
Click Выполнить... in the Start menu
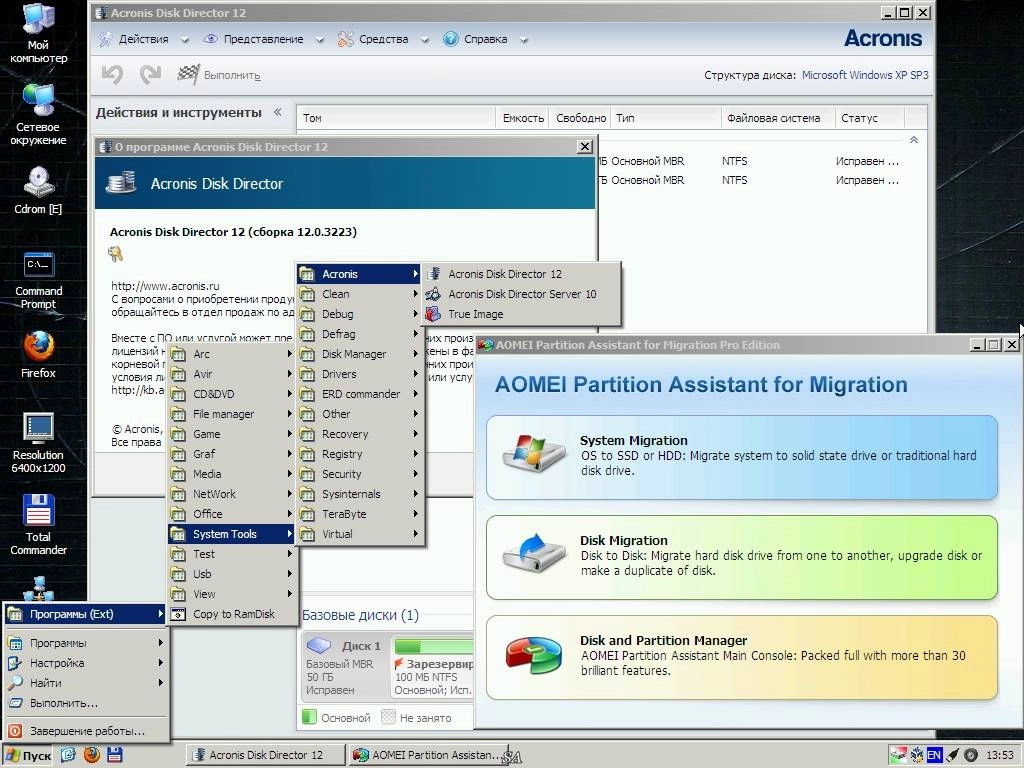pyautogui.click(x=85, y=703)
